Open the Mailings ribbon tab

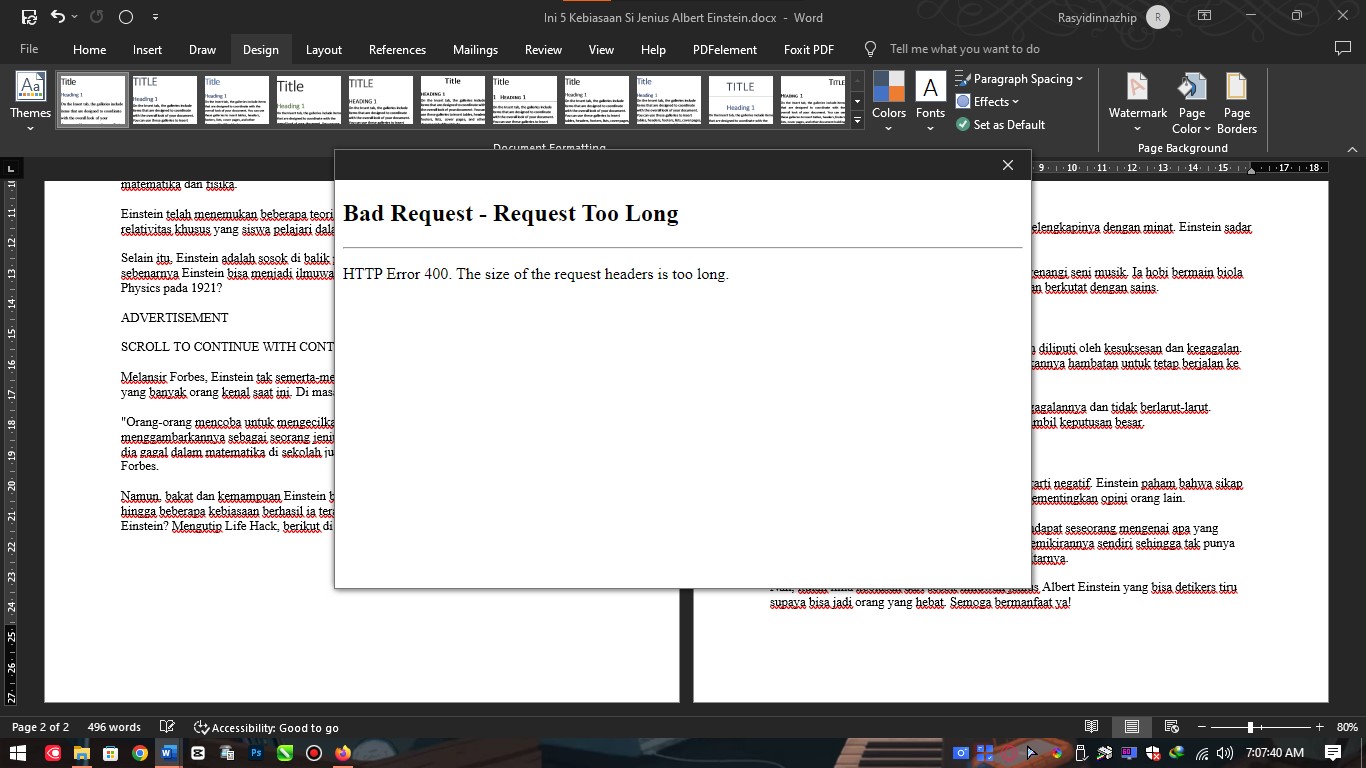click(x=475, y=49)
